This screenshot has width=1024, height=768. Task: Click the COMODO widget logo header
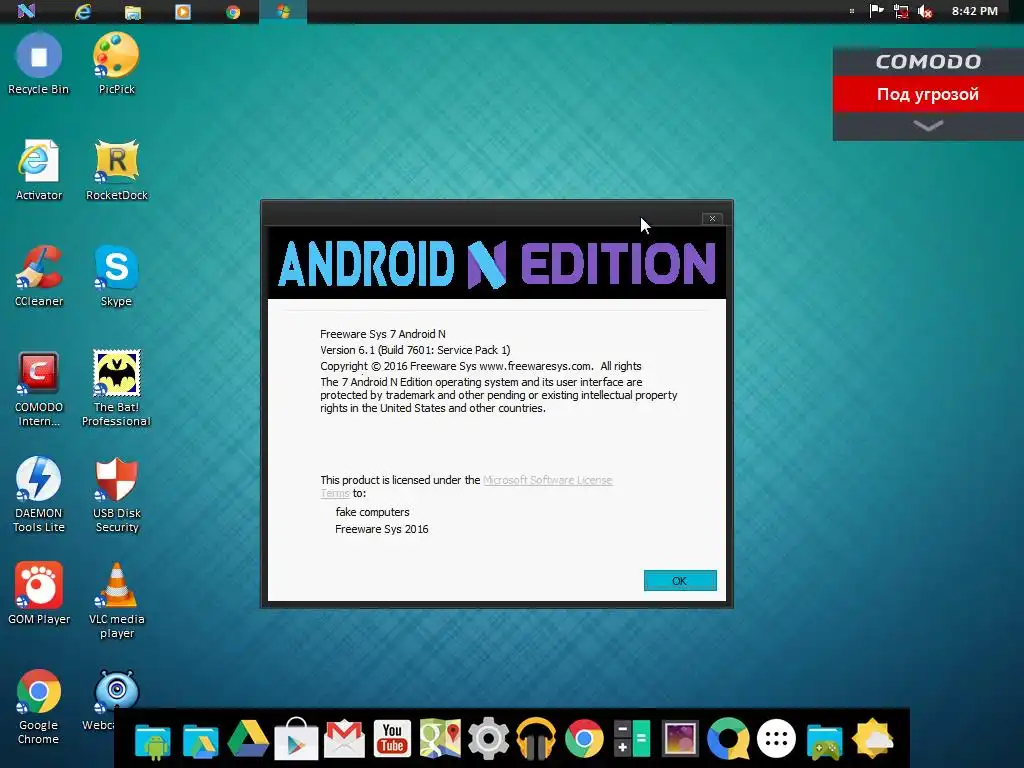tap(928, 61)
